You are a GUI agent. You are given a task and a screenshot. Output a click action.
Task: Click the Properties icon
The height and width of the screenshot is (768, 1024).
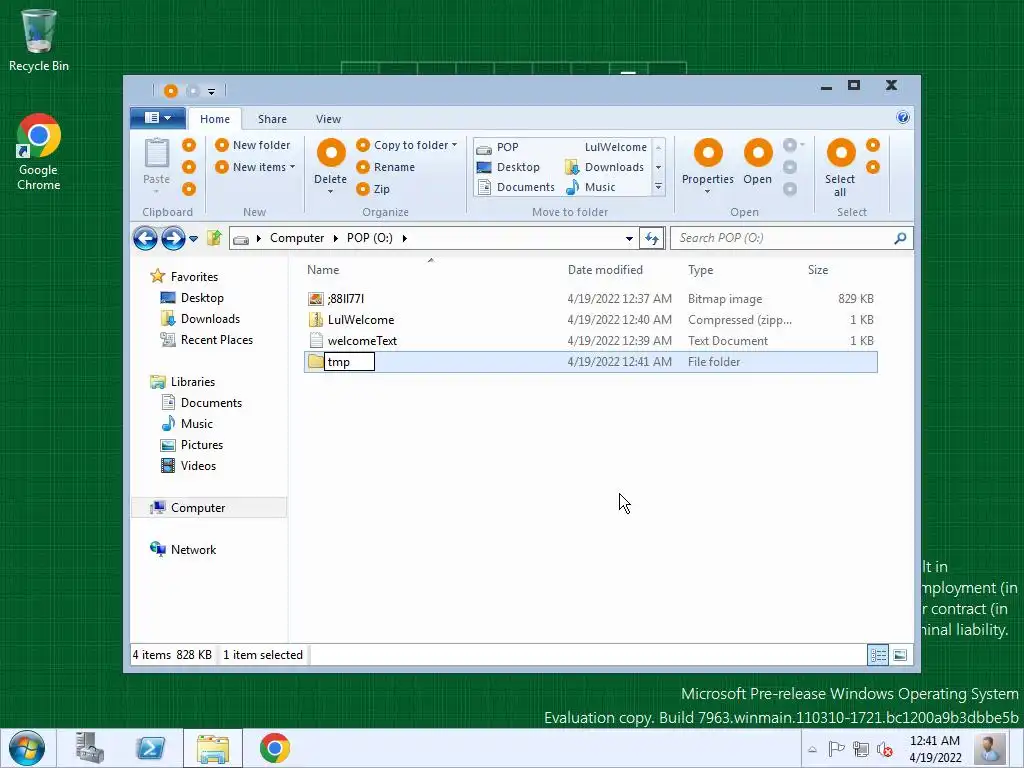point(709,153)
